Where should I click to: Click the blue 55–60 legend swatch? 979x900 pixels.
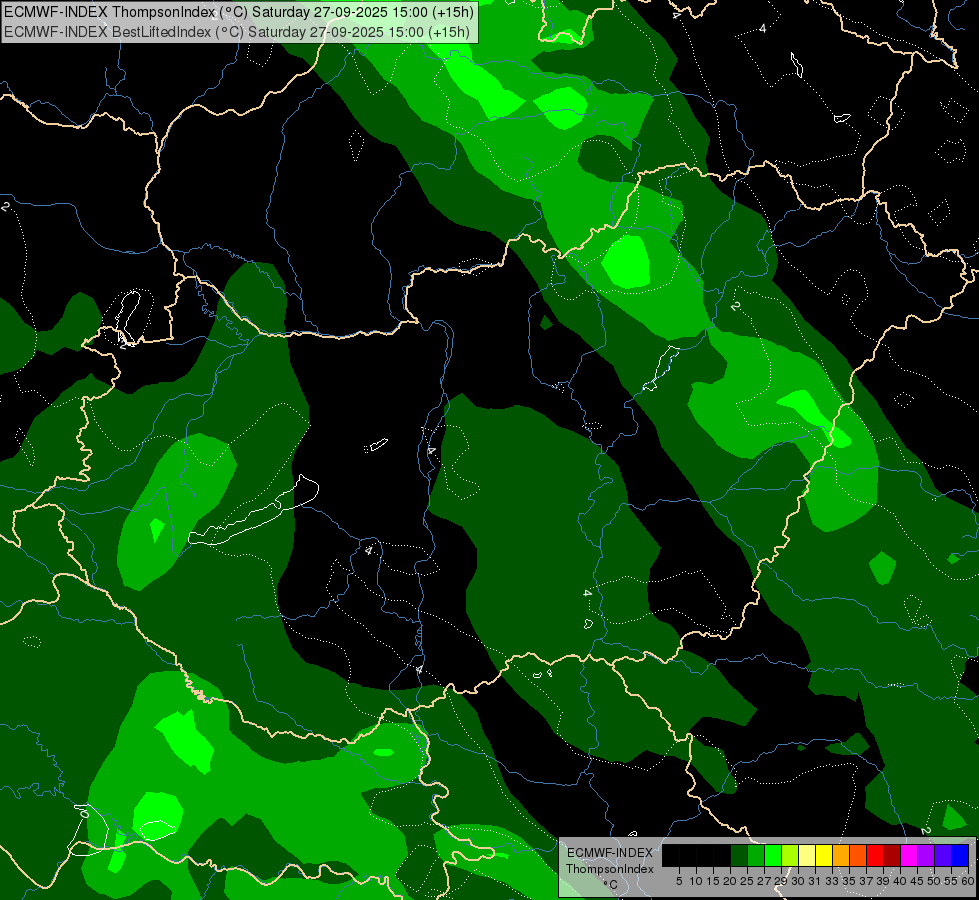tap(960, 855)
